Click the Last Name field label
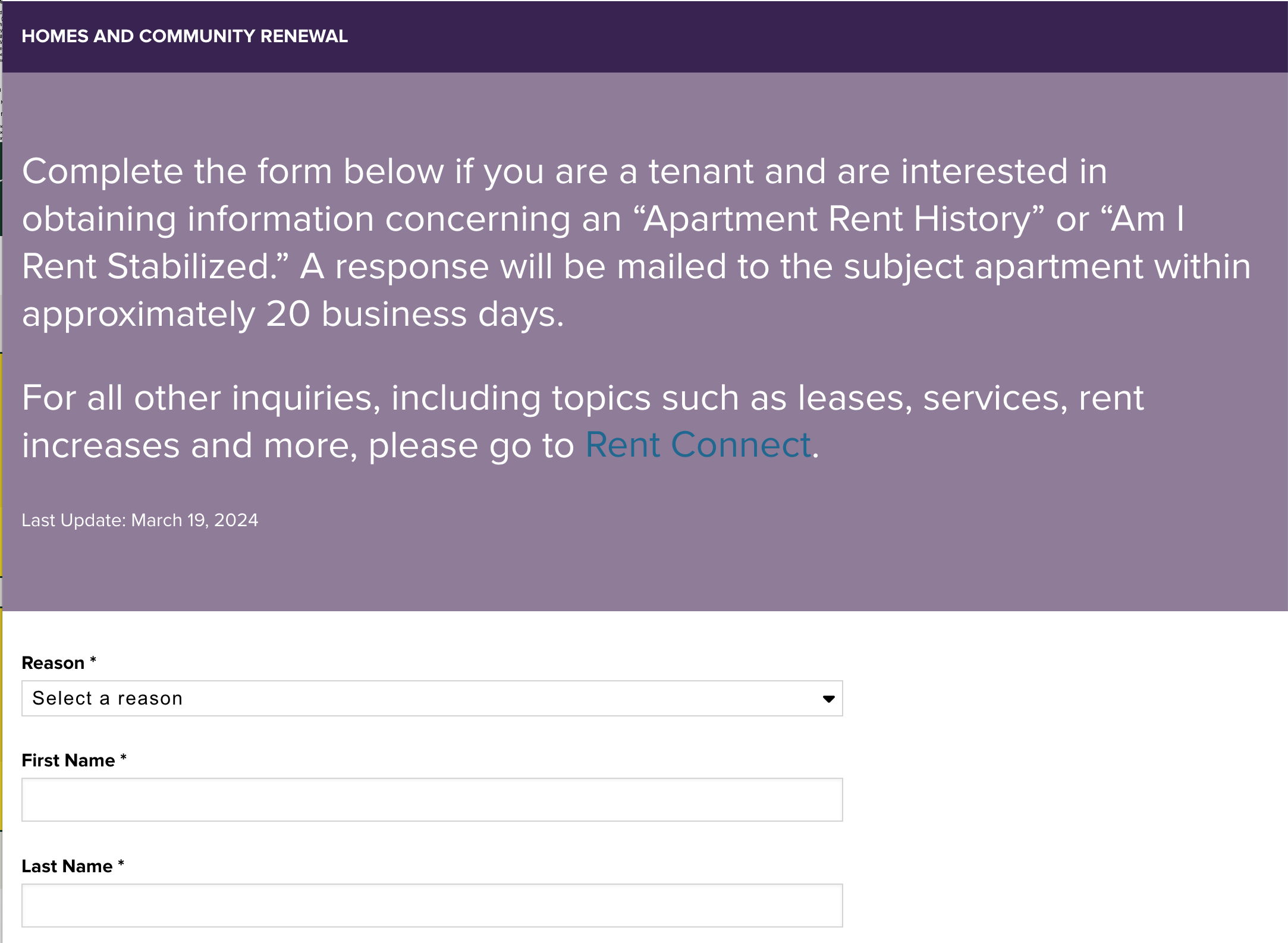The width and height of the screenshot is (1288, 943). 67,866
